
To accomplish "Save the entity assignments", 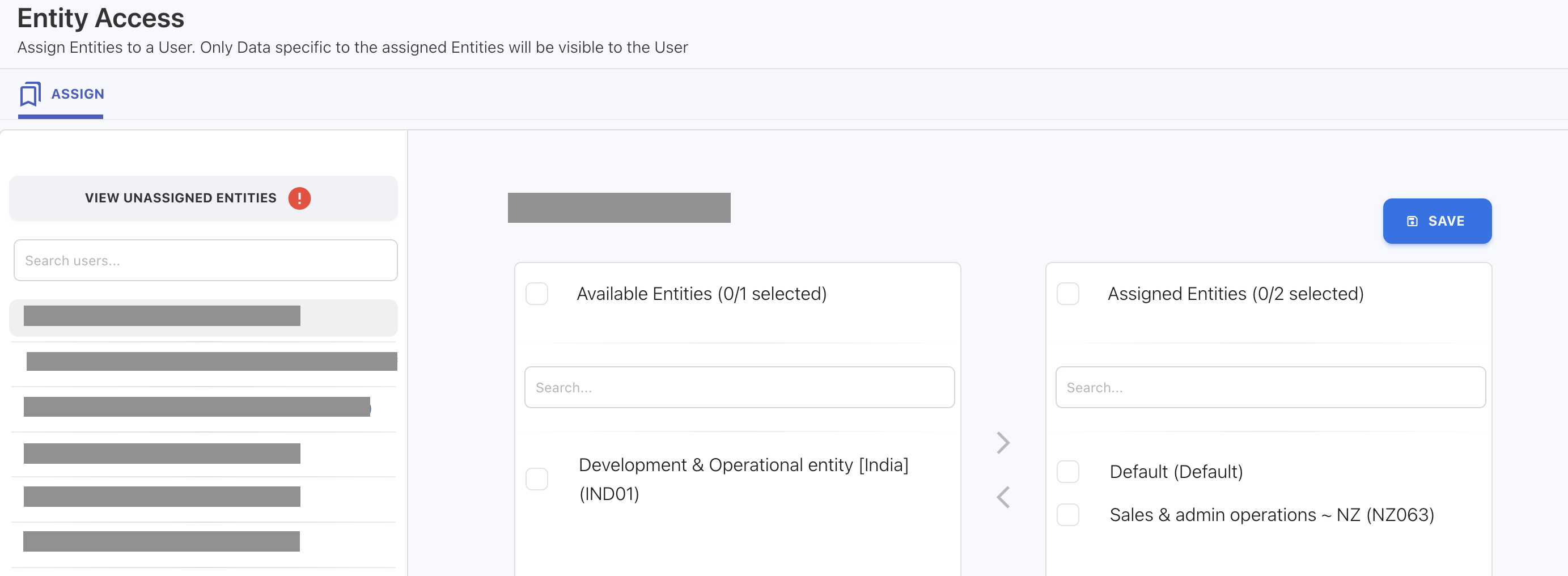I will (1436, 221).
